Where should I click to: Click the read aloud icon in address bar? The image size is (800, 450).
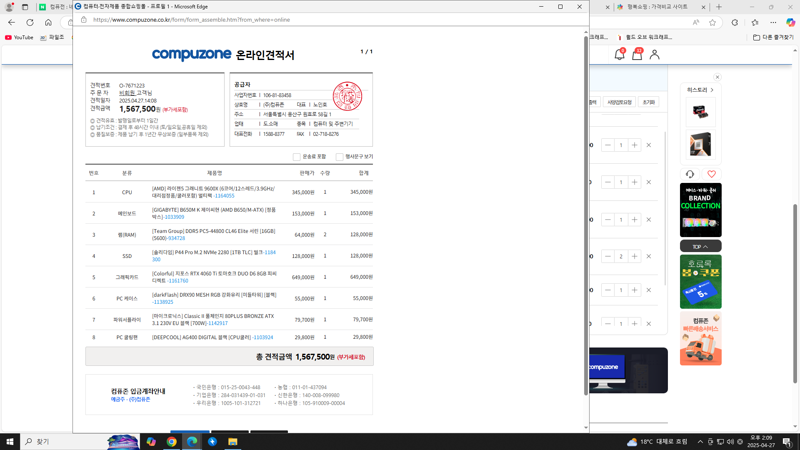[x=696, y=22]
